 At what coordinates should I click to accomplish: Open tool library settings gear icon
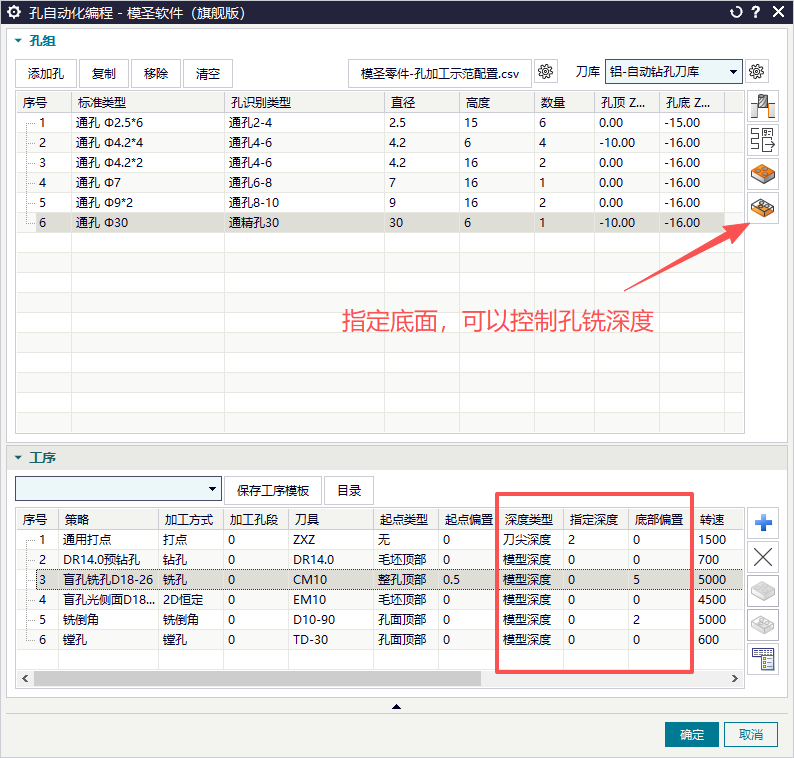[757, 73]
